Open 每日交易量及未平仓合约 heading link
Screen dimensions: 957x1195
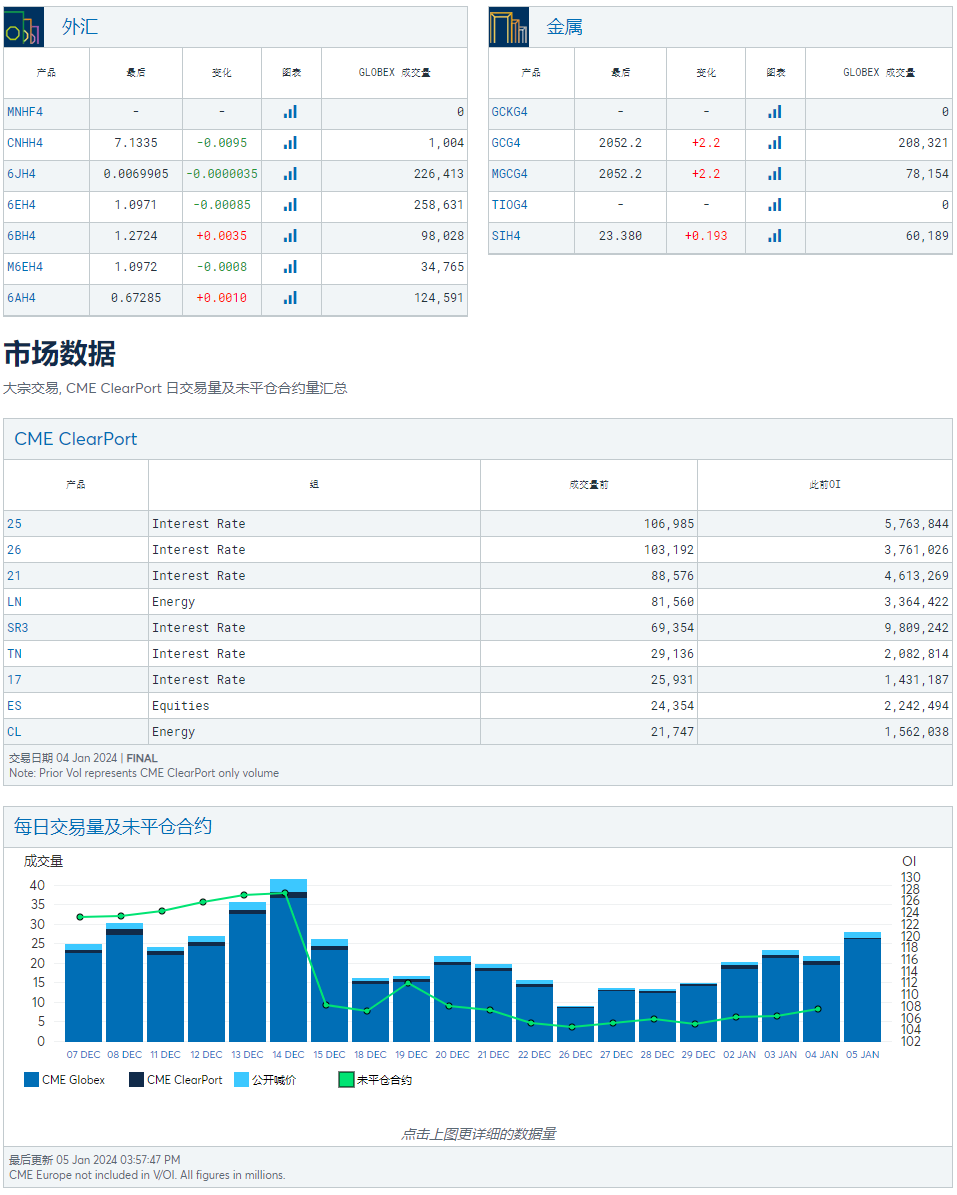coord(113,827)
